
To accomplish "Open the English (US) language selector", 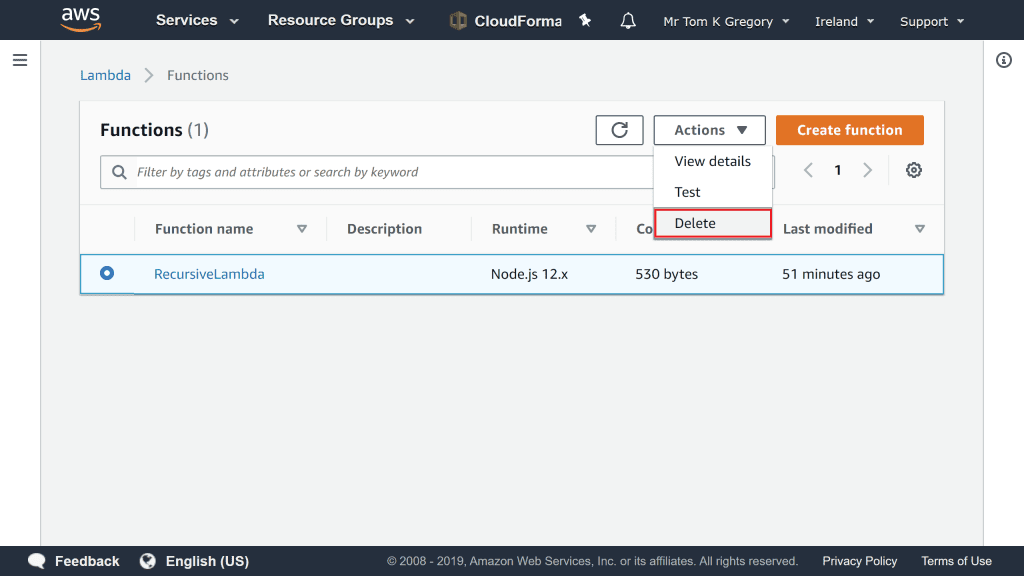I will 195,561.
